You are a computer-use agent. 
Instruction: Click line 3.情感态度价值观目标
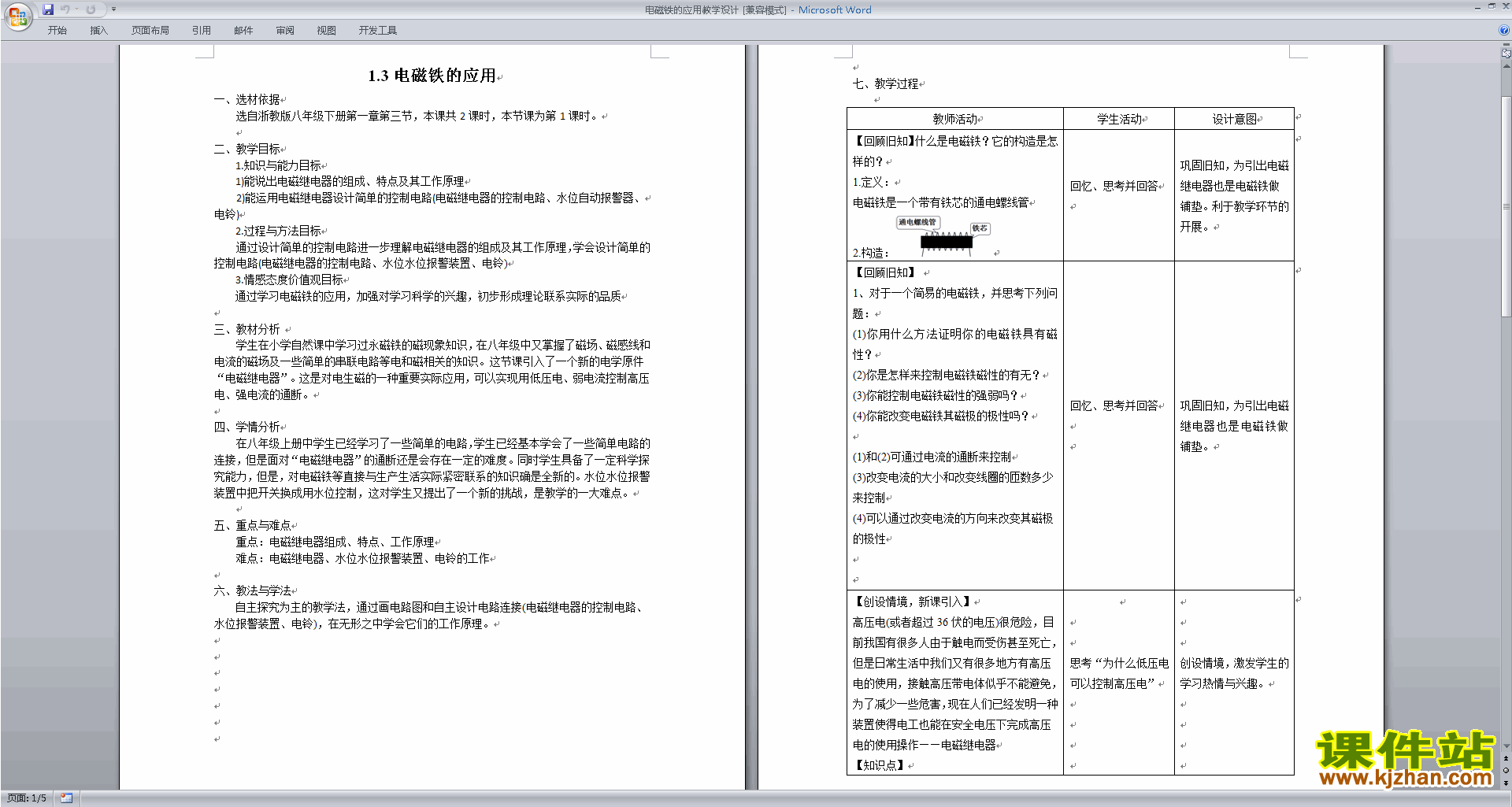289,279
